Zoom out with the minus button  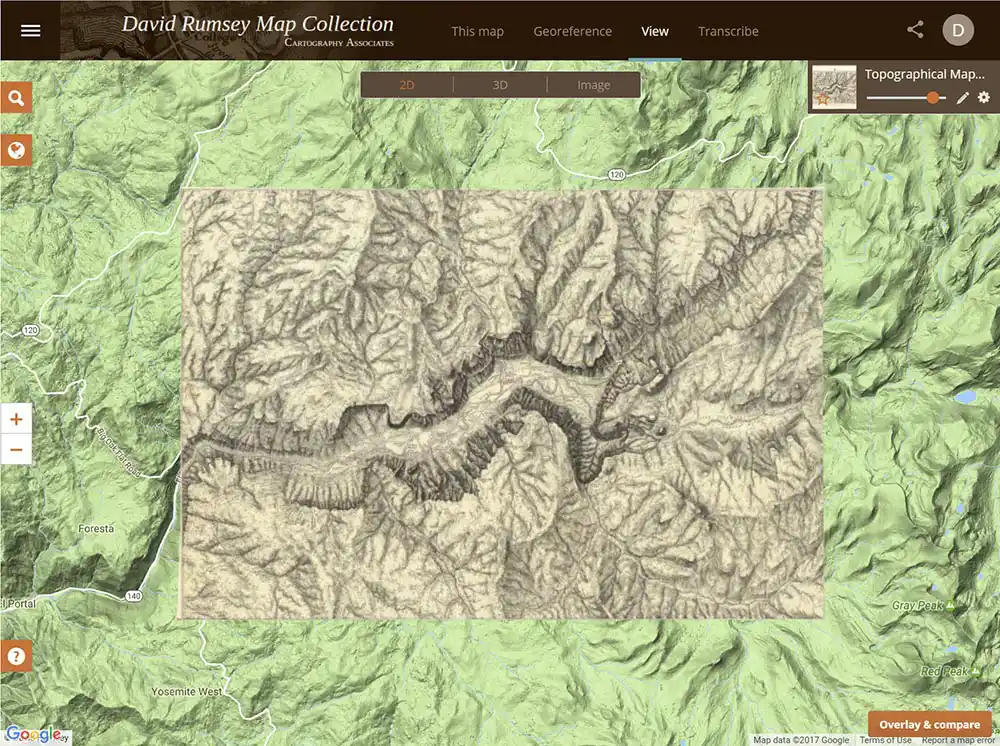16,450
